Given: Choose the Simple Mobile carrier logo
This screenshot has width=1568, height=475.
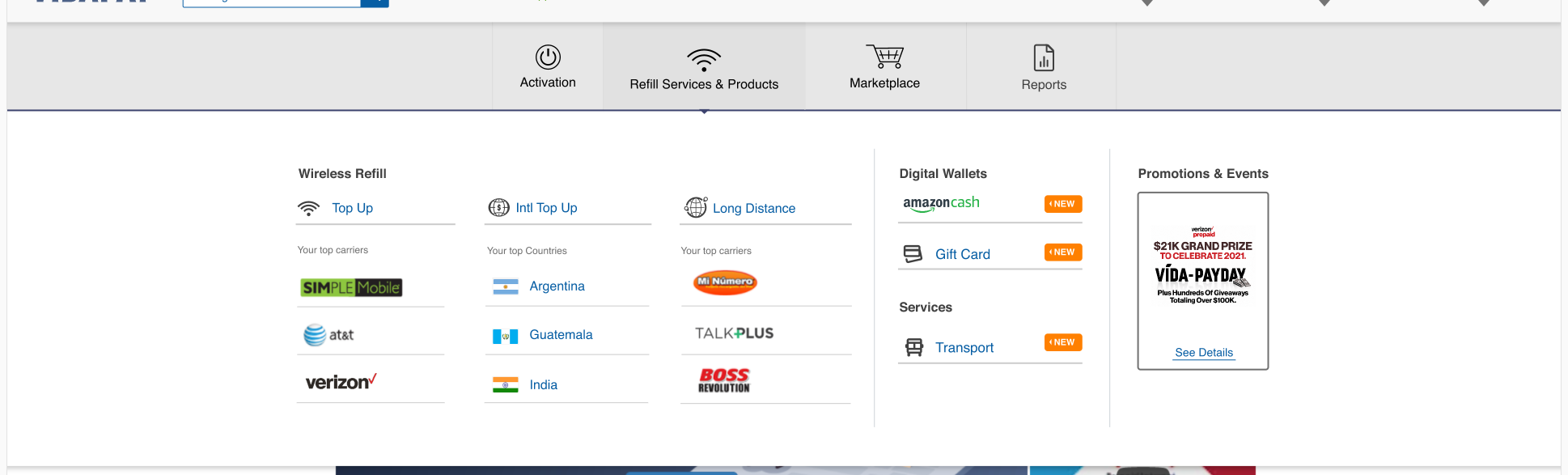Looking at the screenshot, I should coord(351,287).
